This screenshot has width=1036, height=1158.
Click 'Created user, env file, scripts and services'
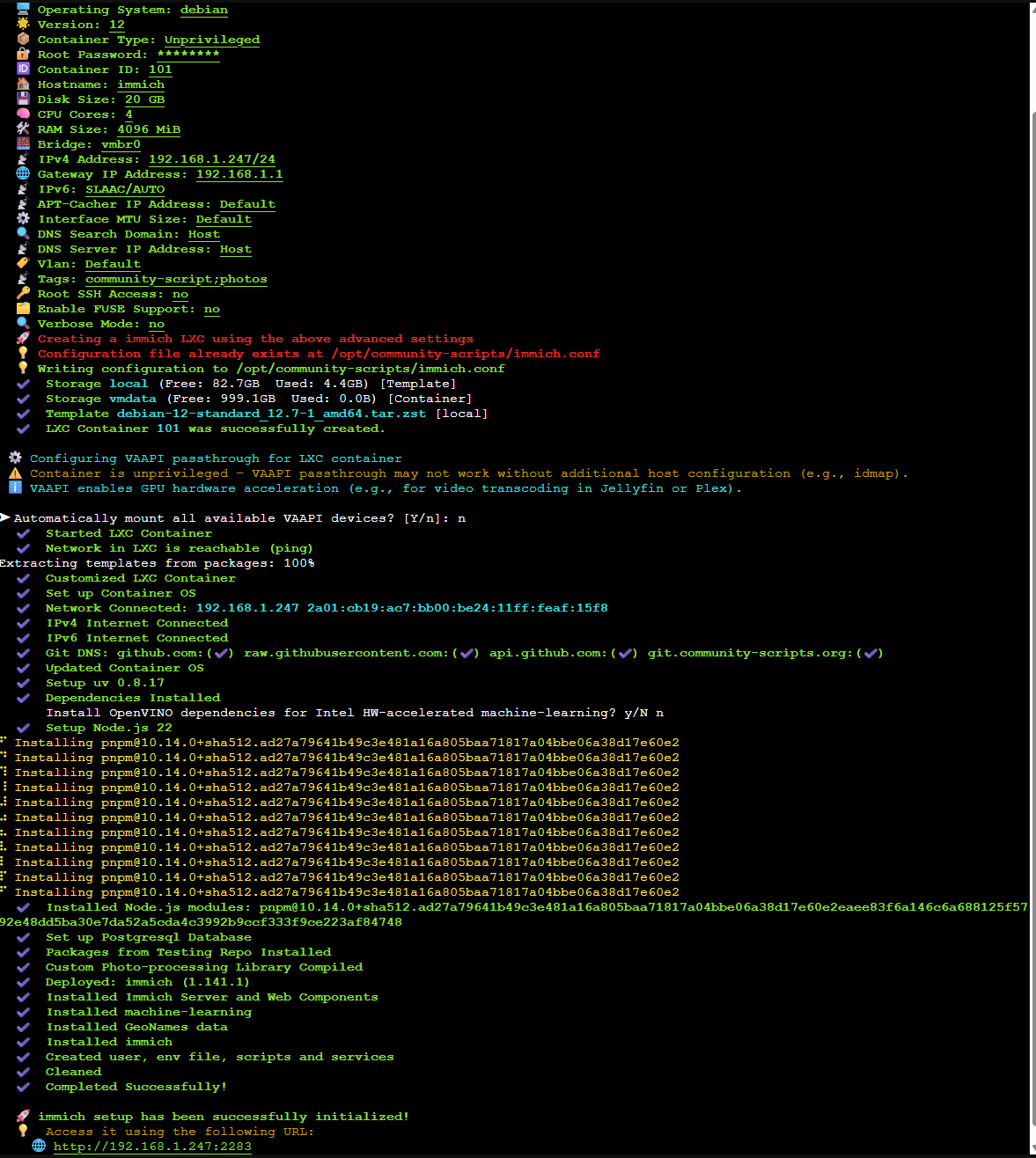coord(220,1056)
